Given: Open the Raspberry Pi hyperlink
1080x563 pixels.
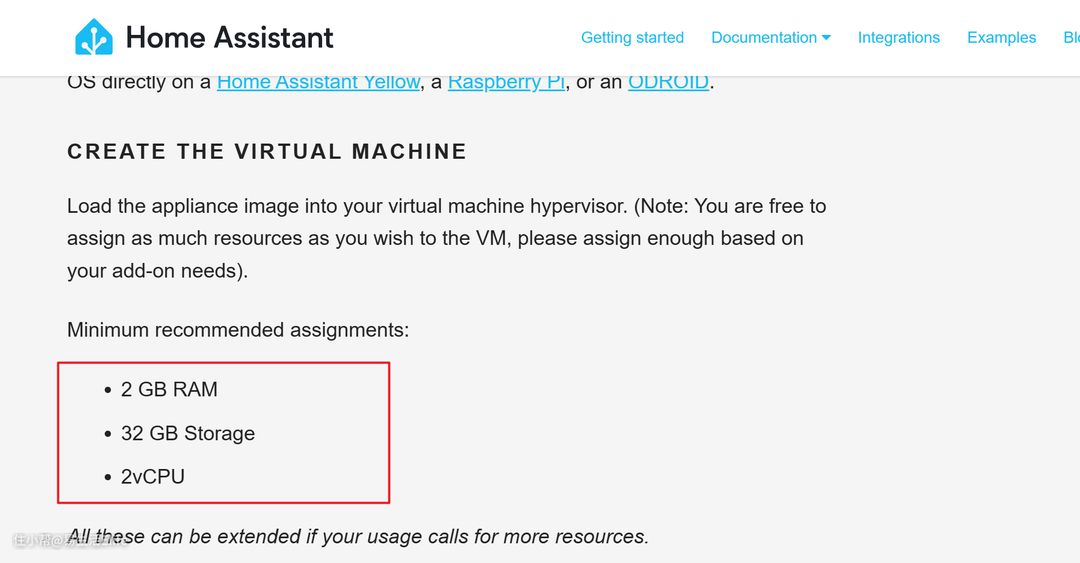Looking at the screenshot, I should pos(506,82).
